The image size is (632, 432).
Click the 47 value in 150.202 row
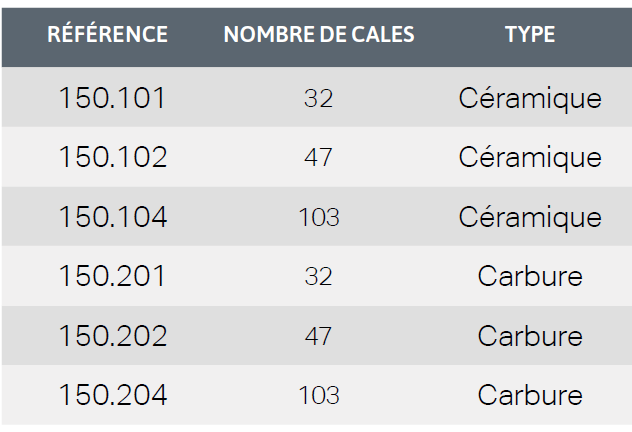click(318, 336)
